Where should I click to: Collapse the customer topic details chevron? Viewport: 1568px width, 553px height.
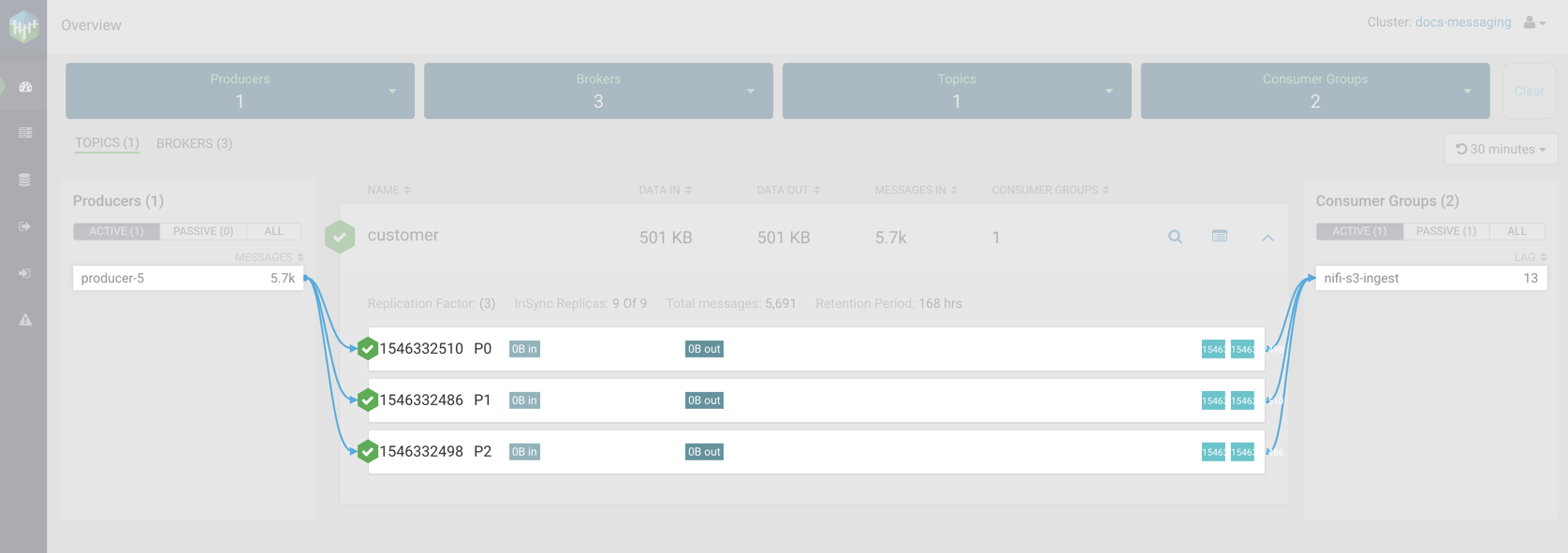pos(1268,238)
